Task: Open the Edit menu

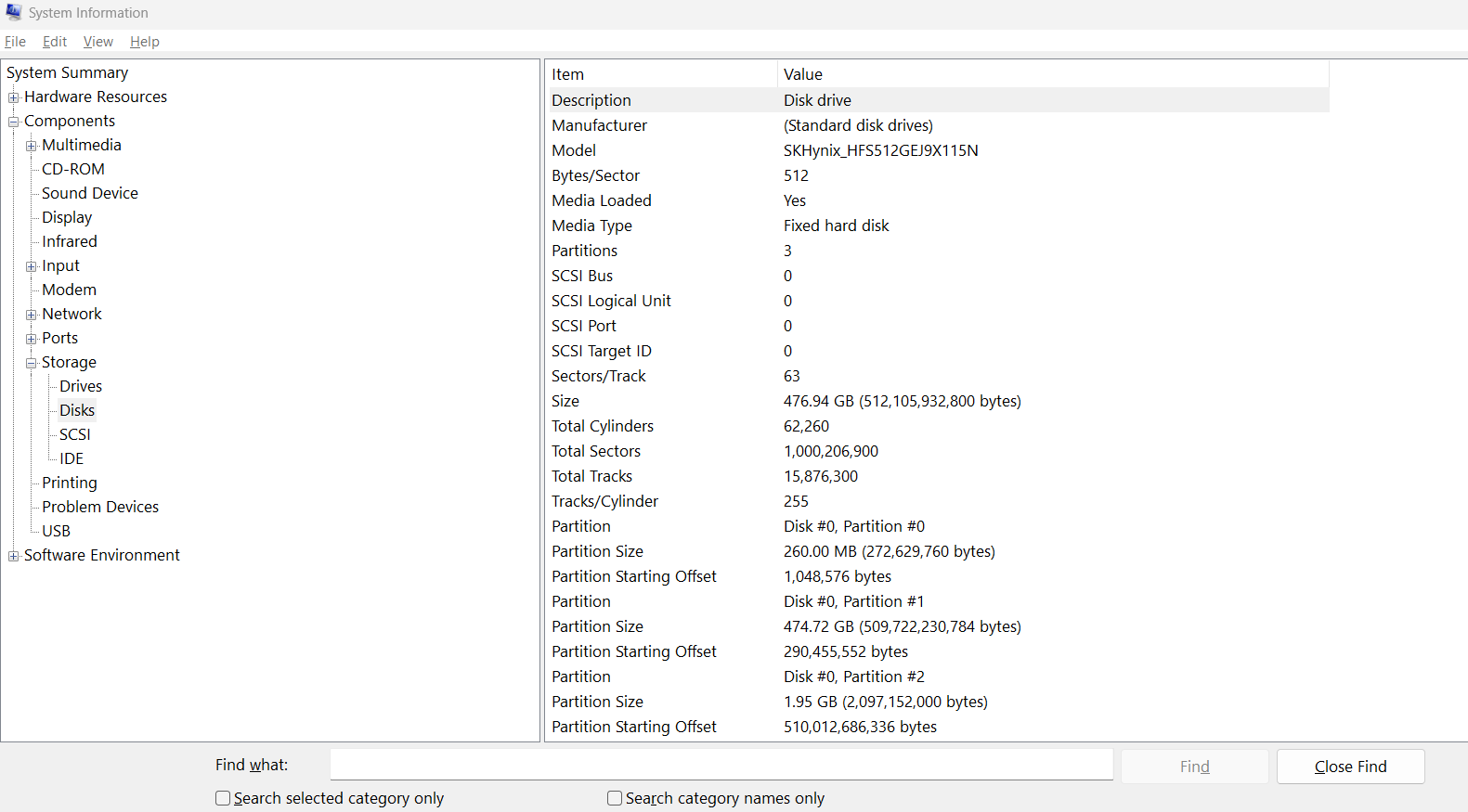Action: coord(55,42)
